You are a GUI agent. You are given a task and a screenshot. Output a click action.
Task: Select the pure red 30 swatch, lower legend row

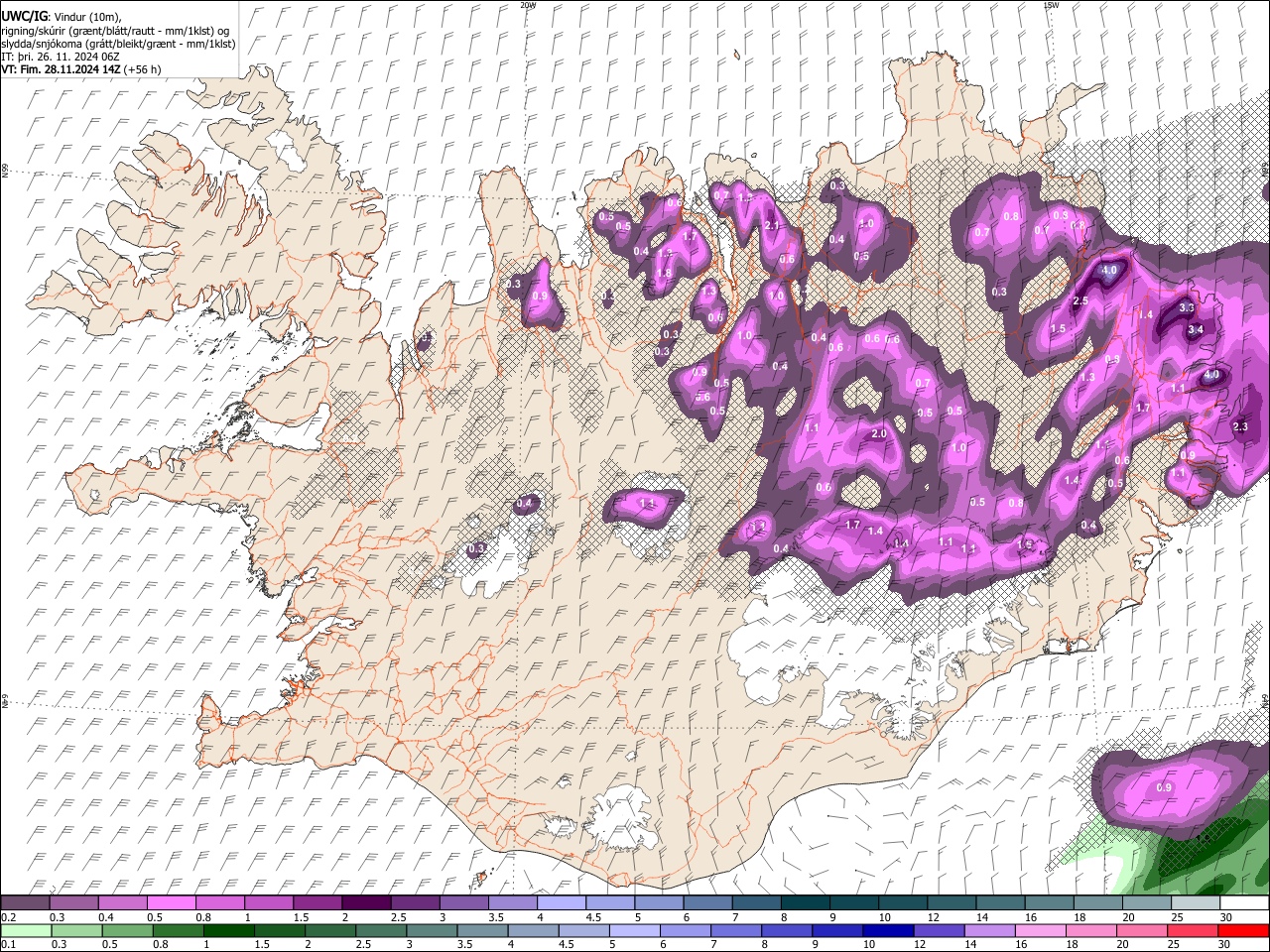click(1243, 930)
